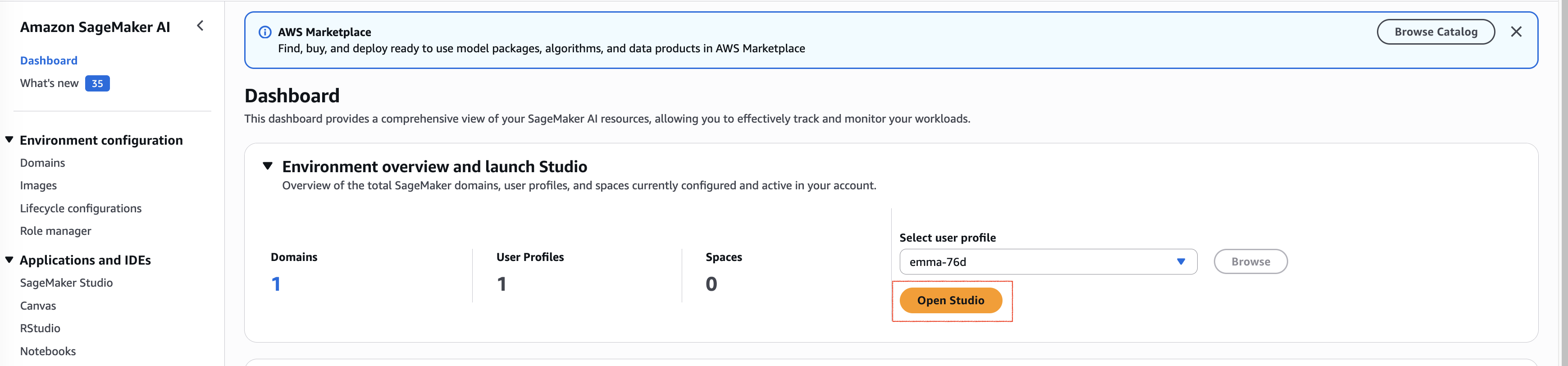Click the Domains count number 1
1568x366 pixels.
[276, 284]
